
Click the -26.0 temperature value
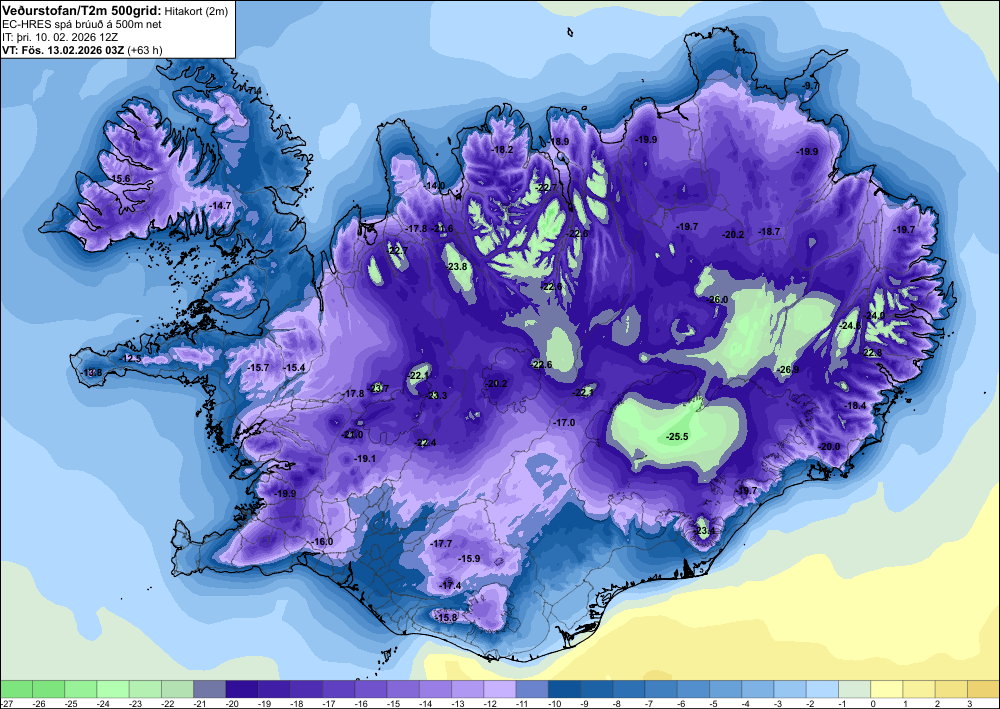click(717, 300)
